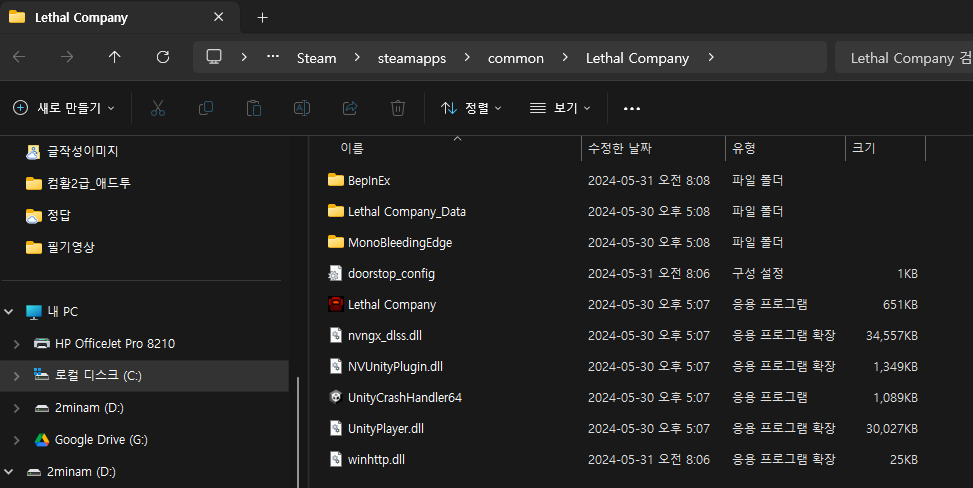Screen dimensions: 973x488
Task: Click the Delete trash can icon
Action: 398,108
